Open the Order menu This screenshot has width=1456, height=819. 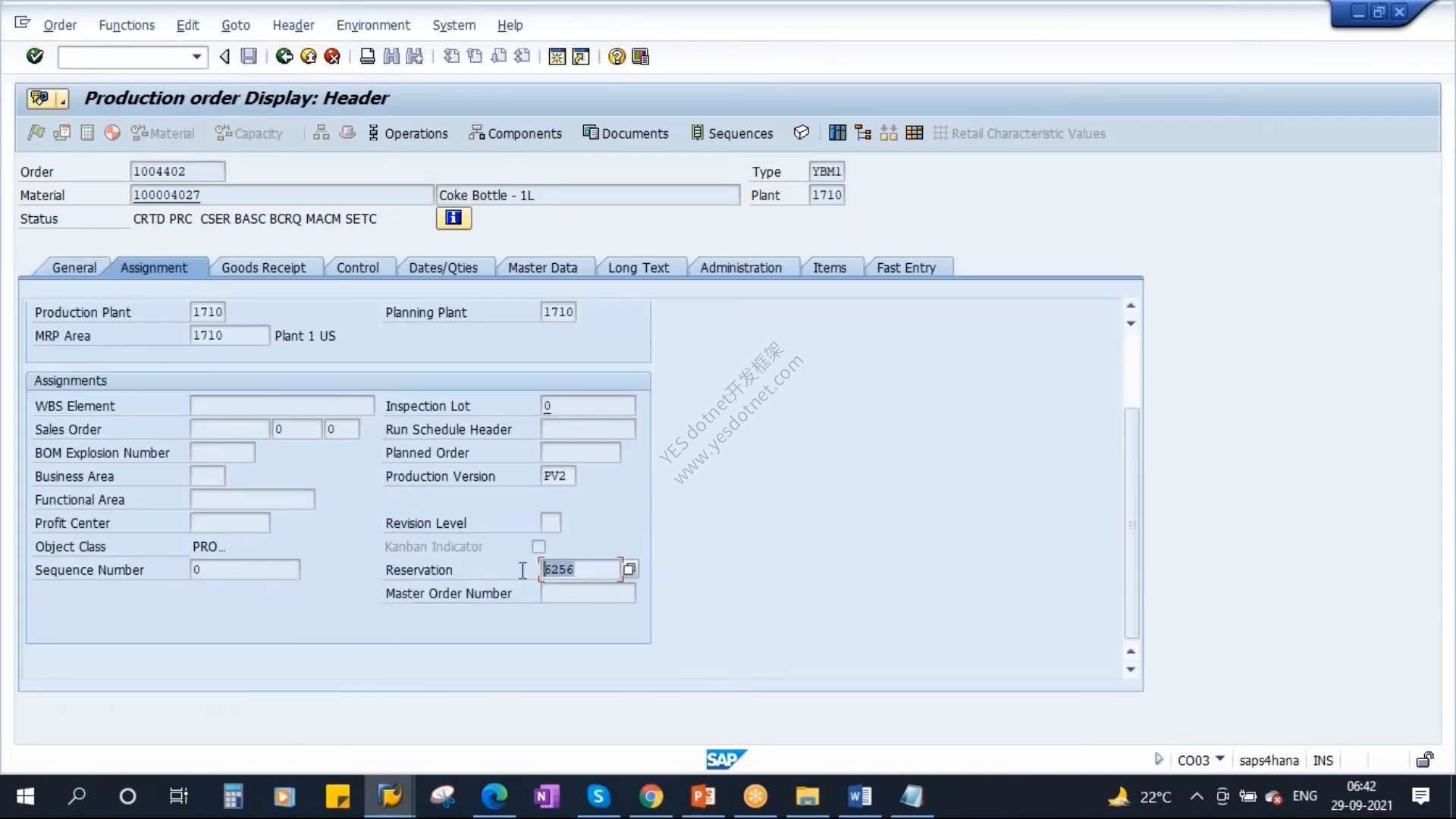[60, 25]
